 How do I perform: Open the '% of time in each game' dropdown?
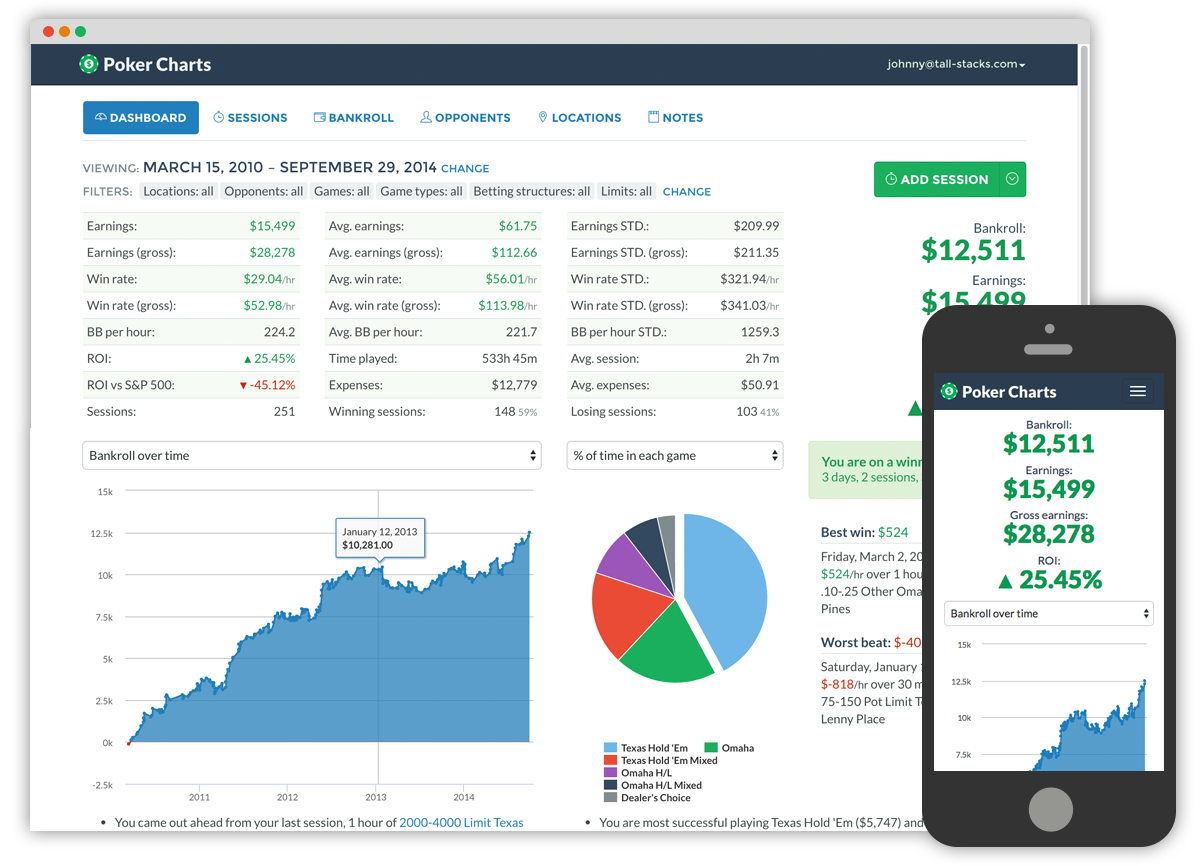pos(674,455)
